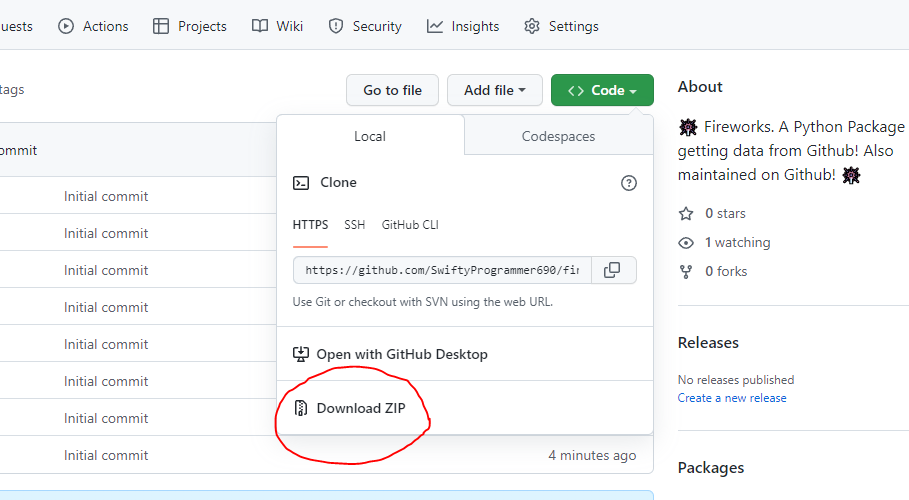Click Open with GitHub Desktop
The height and width of the screenshot is (500, 909).
tap(401, 354)
